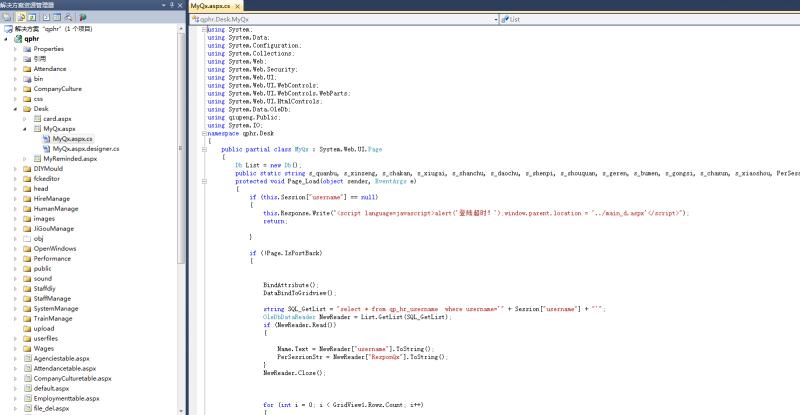Toggle auto-hide pin on Solution Explorer
This screenshot has height=415, width=800.
click(x=172, y=5)
